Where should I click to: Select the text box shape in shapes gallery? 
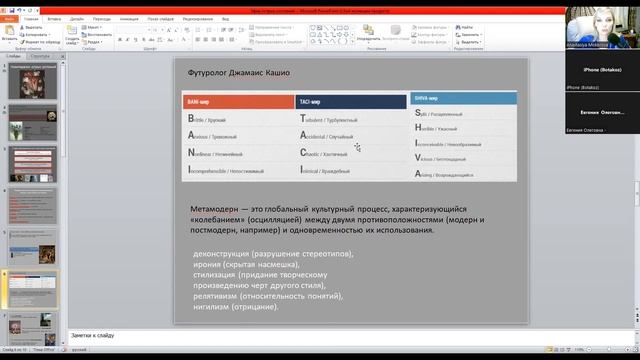coord(319,28)
